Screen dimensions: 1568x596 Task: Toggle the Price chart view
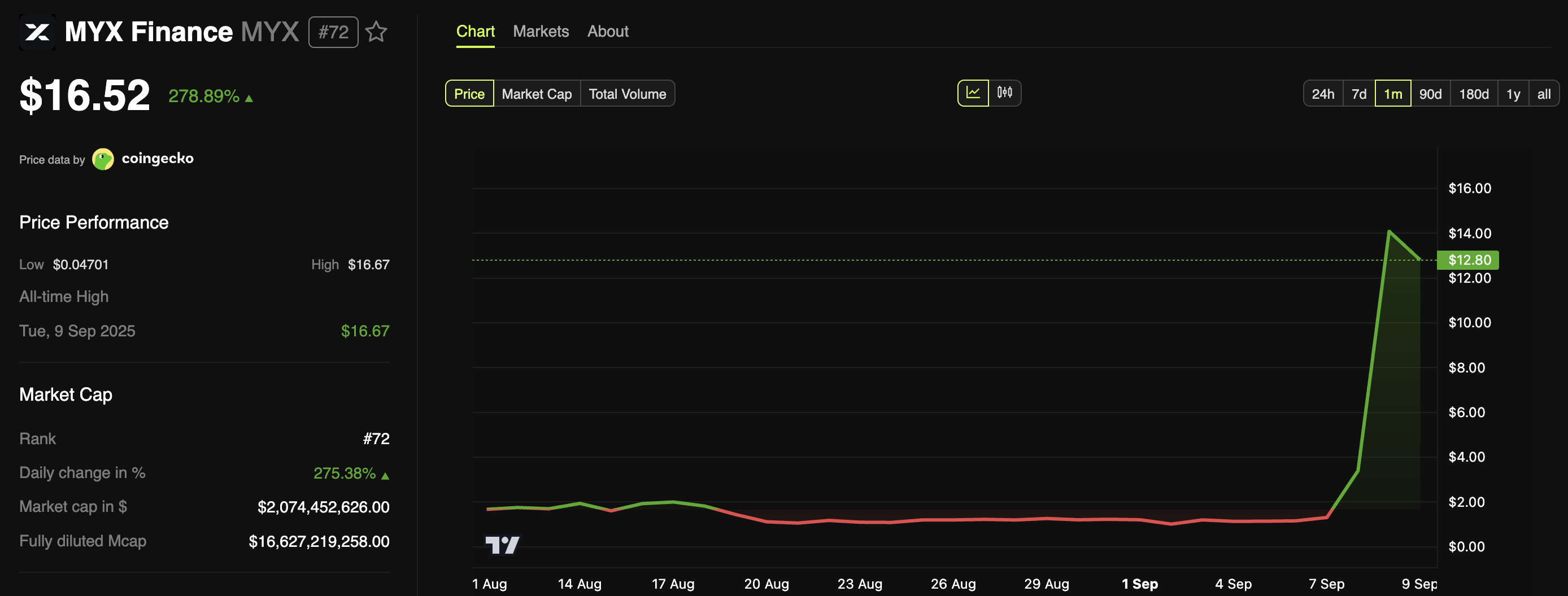[469, 93]
